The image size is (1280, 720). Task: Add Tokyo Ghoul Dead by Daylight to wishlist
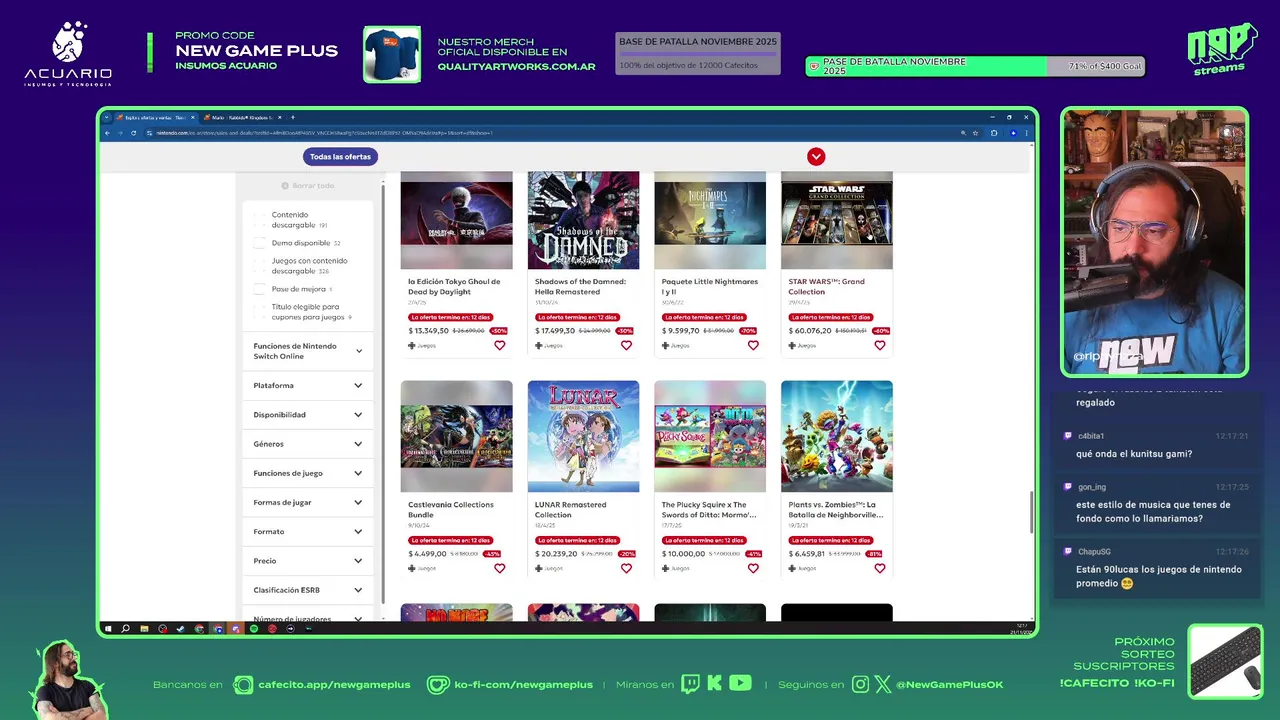[499, 345]
